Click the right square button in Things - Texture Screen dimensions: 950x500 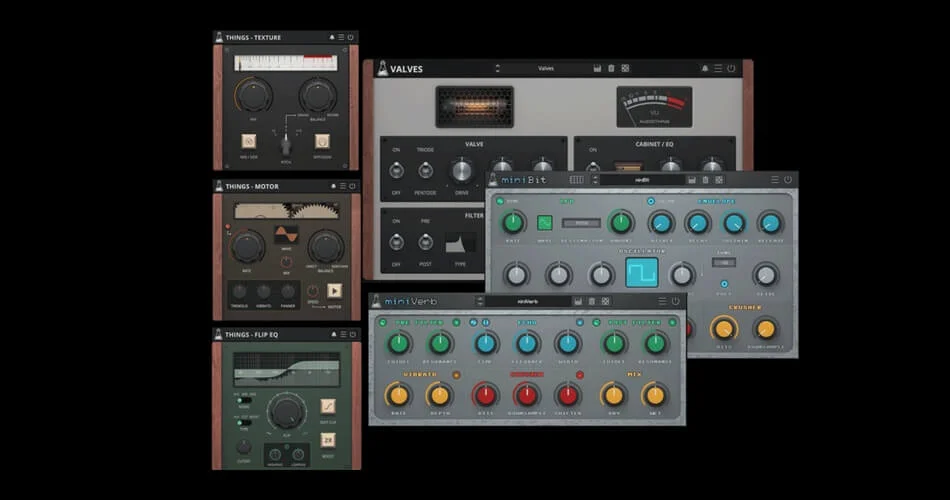322,141
